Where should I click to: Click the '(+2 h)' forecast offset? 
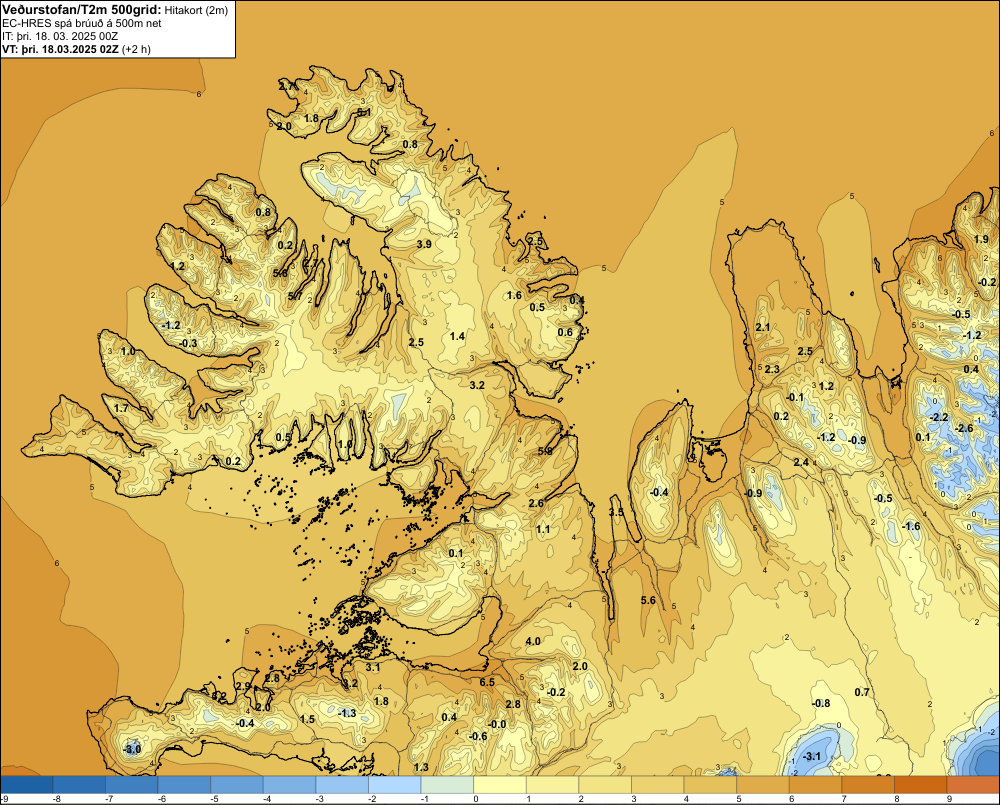coord(136,49)
